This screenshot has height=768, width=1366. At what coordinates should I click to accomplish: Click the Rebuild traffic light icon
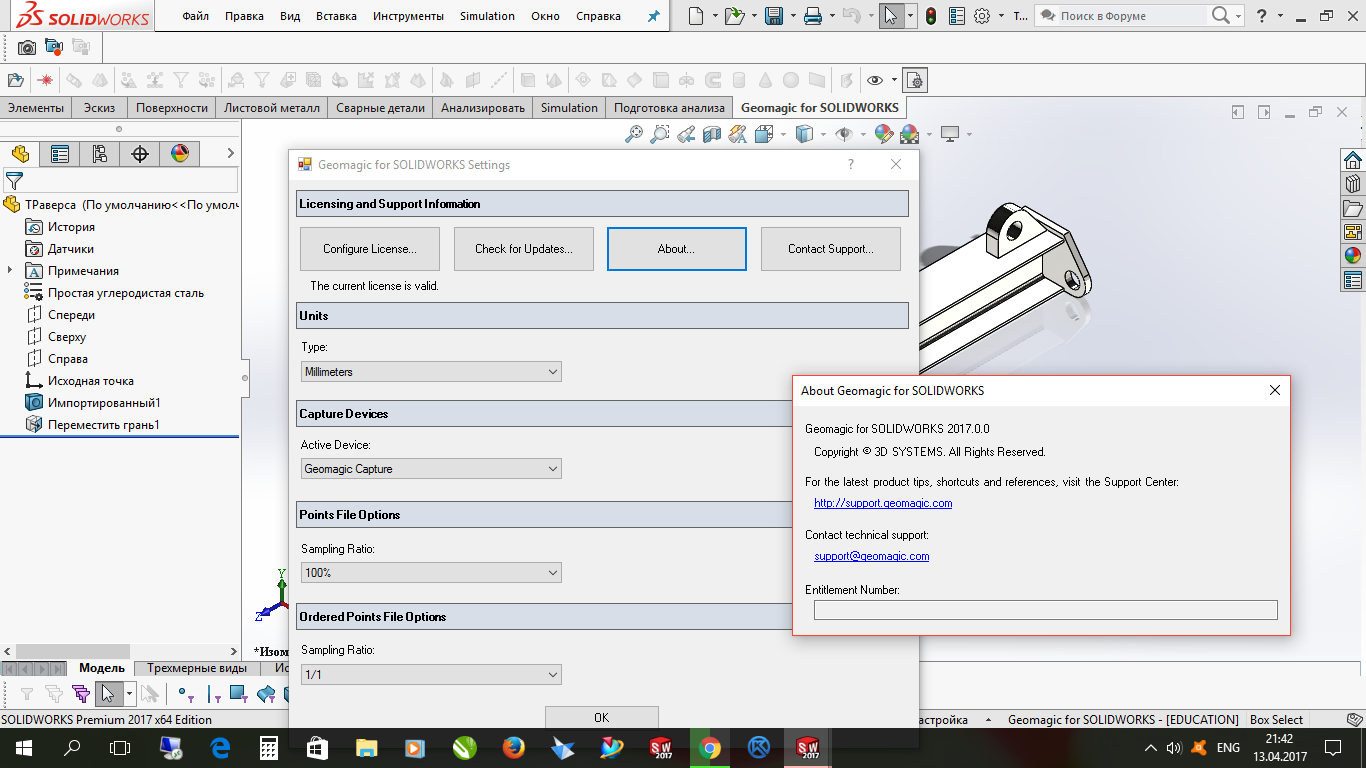point(931,16)
